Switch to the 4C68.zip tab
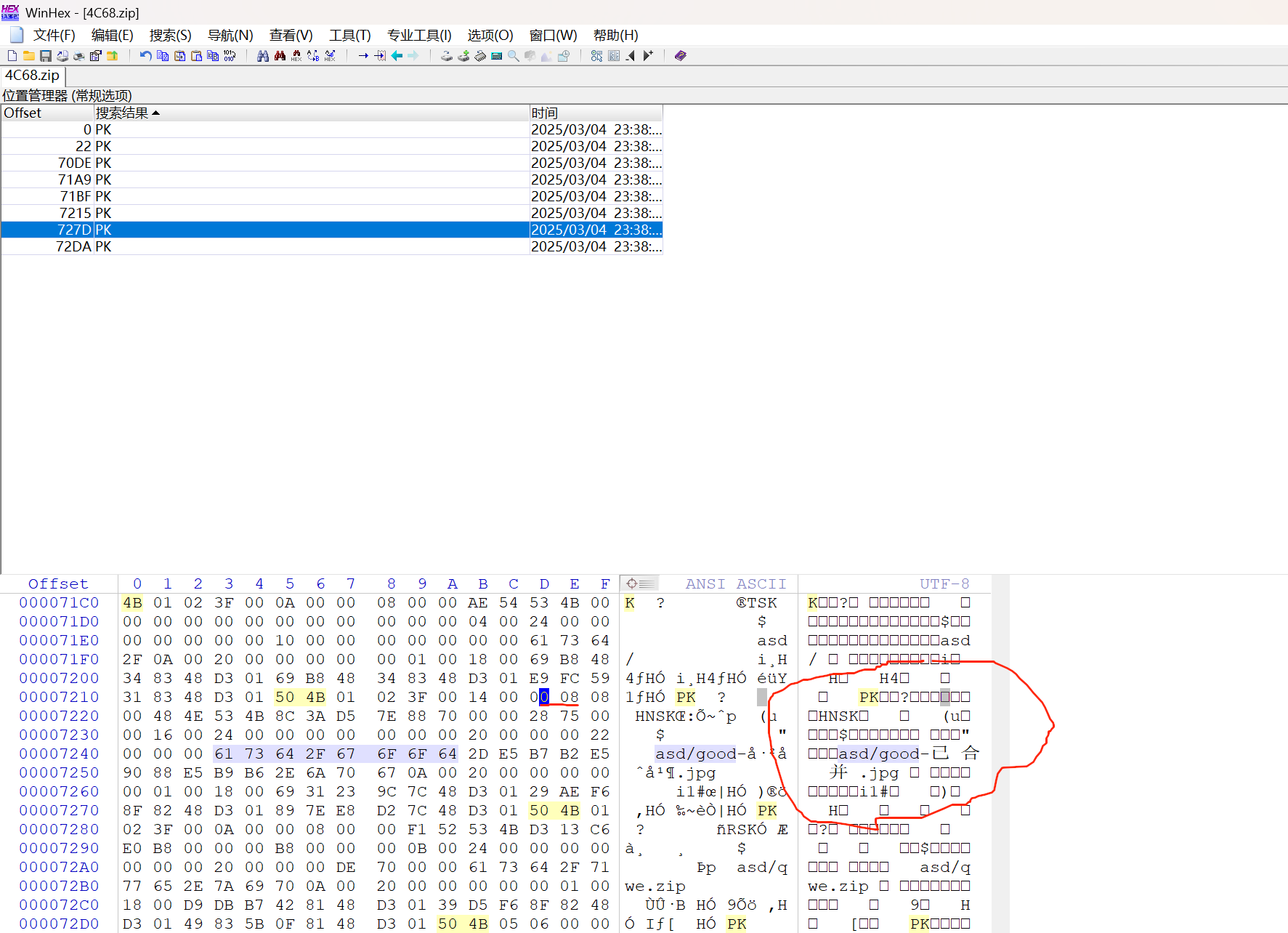The height and width of the screenshot is (933, 1288). click(x=33, y=76)
